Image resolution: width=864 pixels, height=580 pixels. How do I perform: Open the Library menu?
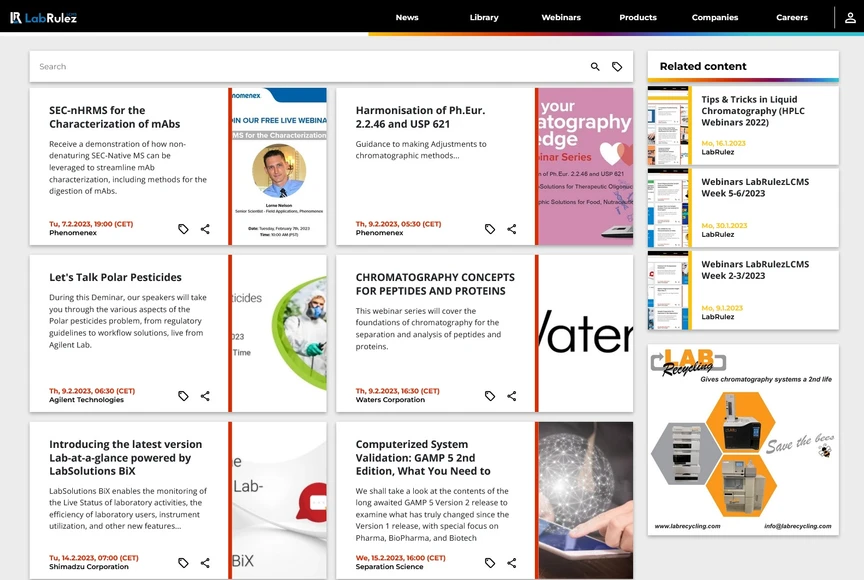484,18
